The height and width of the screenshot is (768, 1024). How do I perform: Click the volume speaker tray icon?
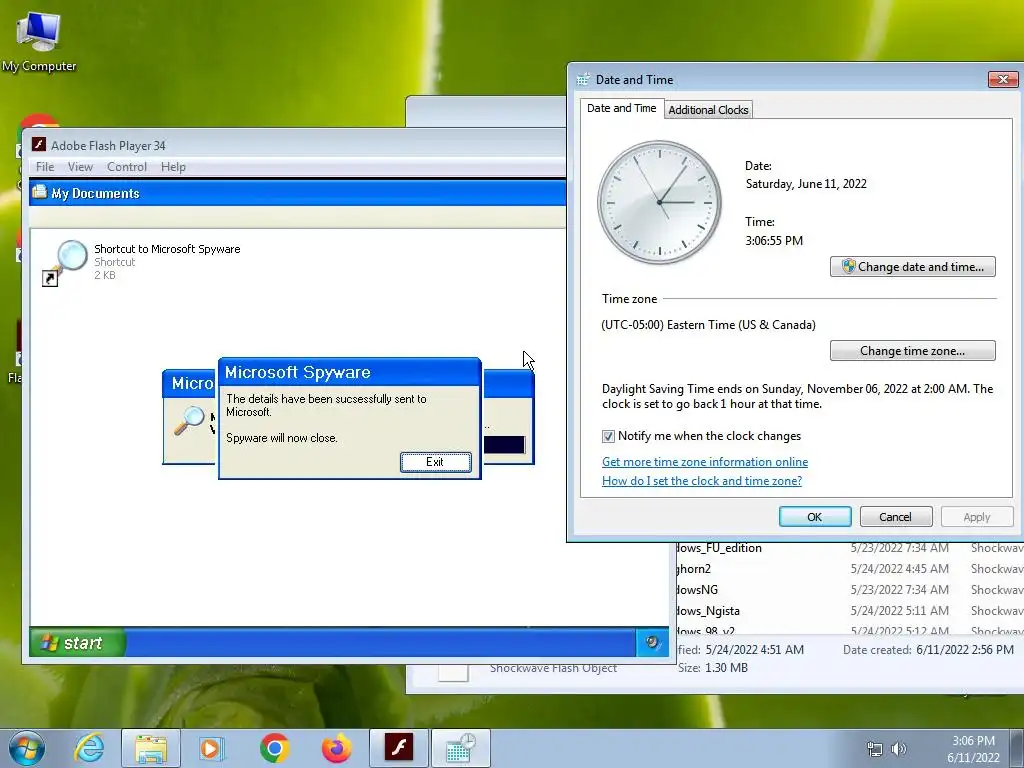pos(899,749)
